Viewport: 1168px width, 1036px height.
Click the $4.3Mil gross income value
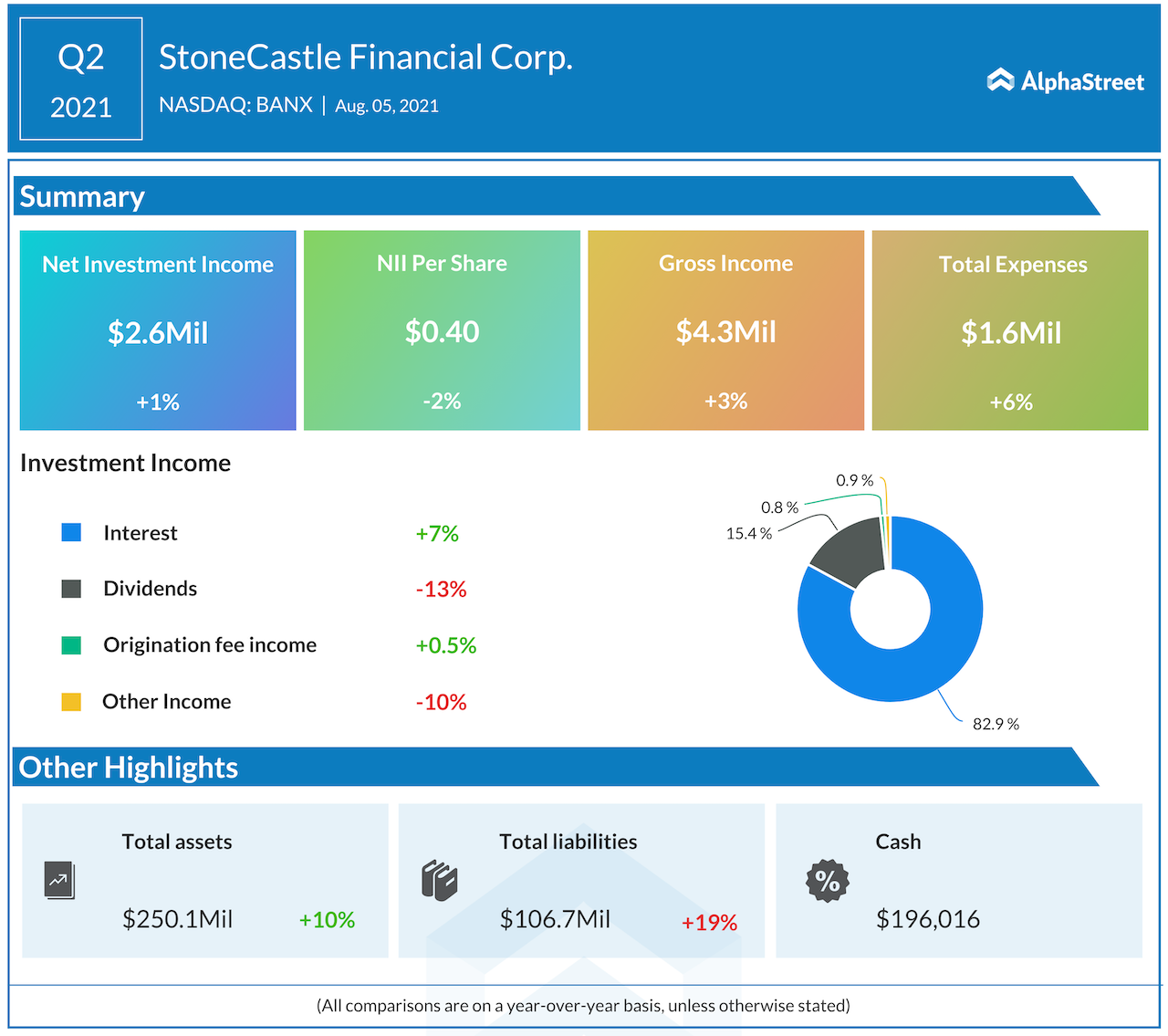click(725, 331)
